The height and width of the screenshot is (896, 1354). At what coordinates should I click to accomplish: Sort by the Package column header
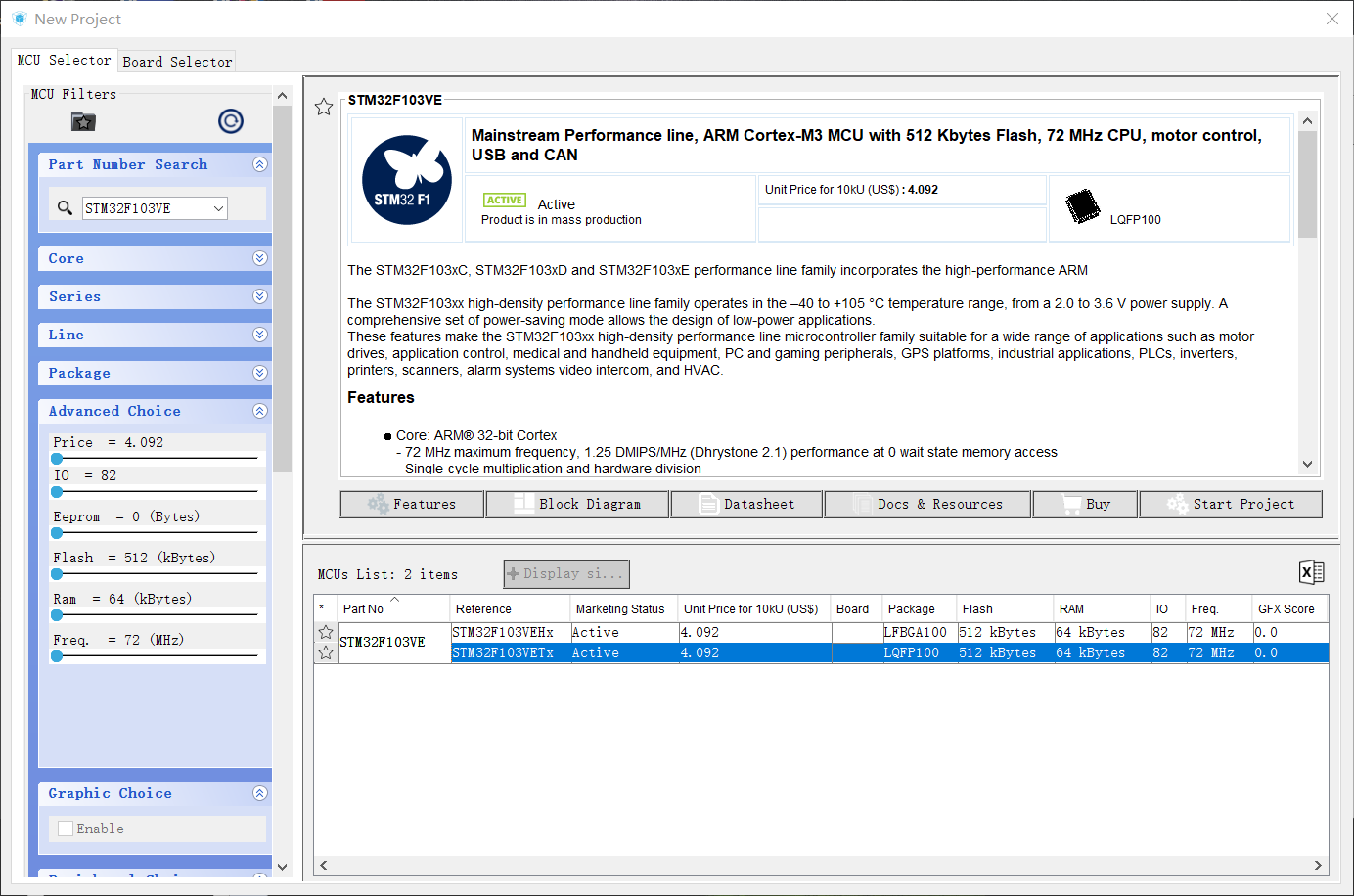[918, 608]
